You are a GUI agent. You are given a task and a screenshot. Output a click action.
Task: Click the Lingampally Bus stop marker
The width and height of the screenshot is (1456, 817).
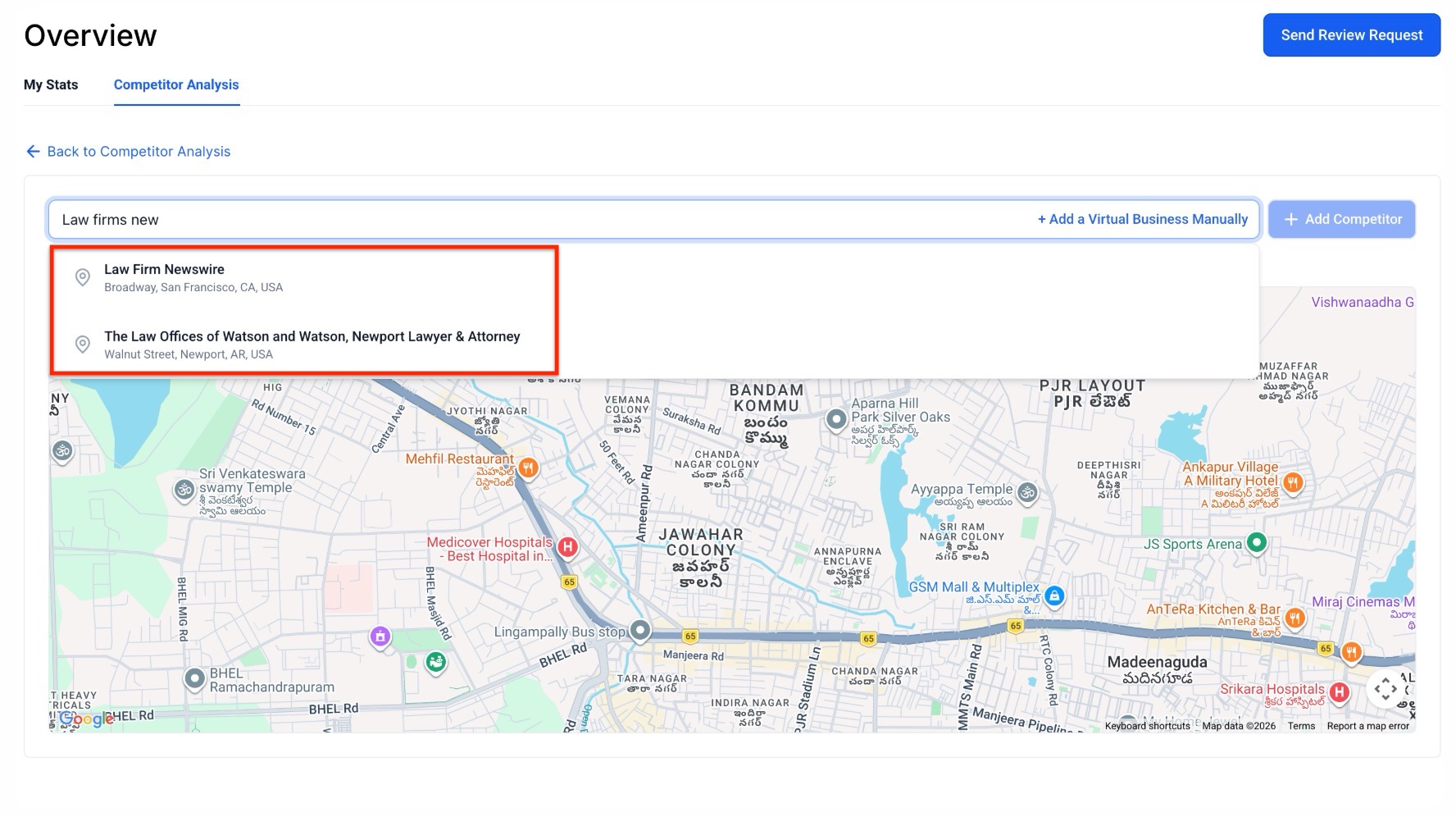coord(640,631)
